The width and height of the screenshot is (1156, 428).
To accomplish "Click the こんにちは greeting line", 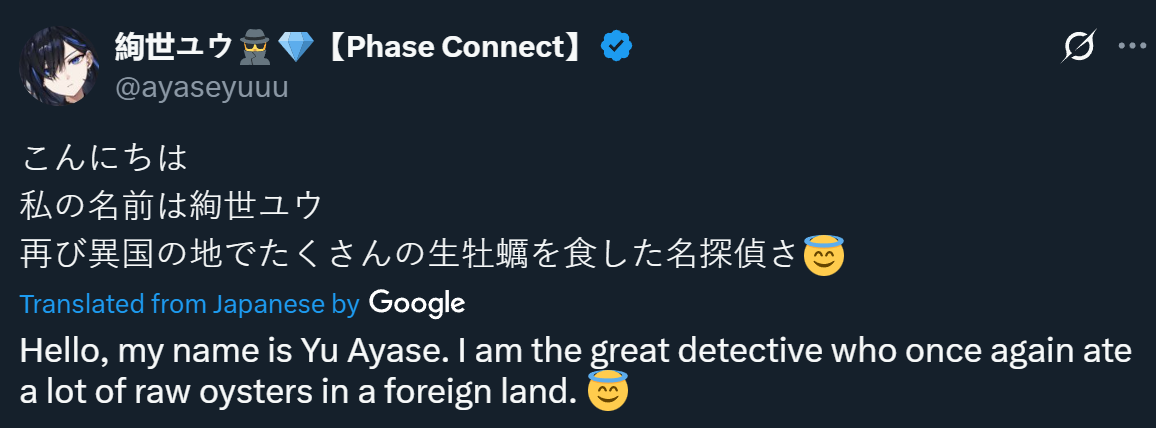I will pyautogui.click(x=104, y=157).
